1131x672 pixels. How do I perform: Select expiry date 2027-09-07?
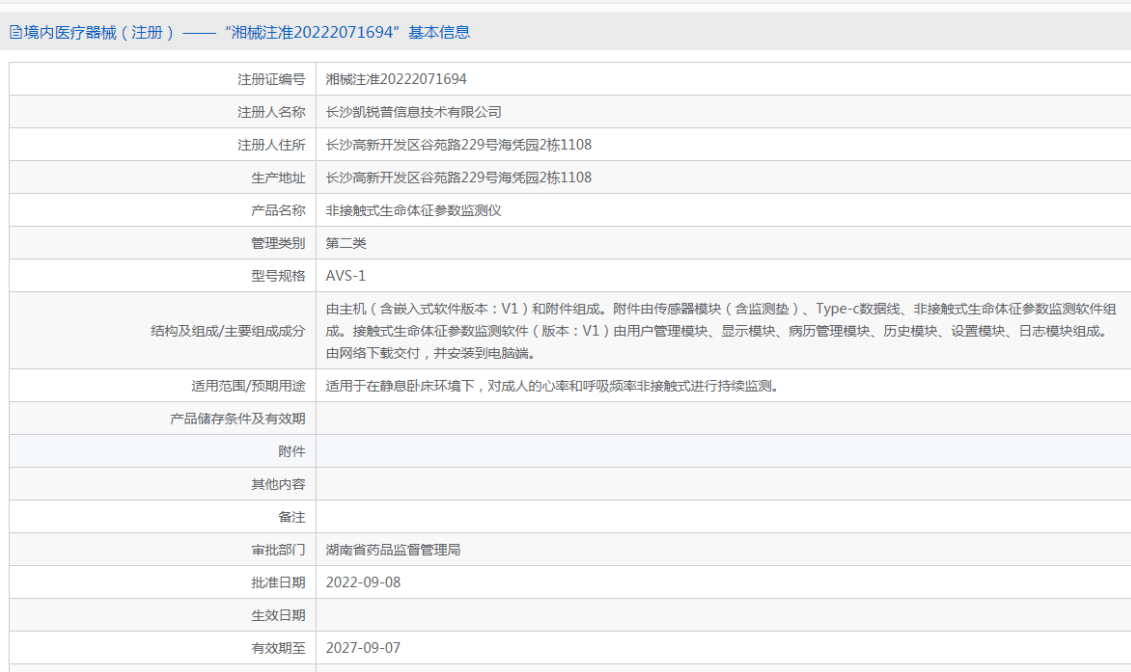[x=363, y=648]
